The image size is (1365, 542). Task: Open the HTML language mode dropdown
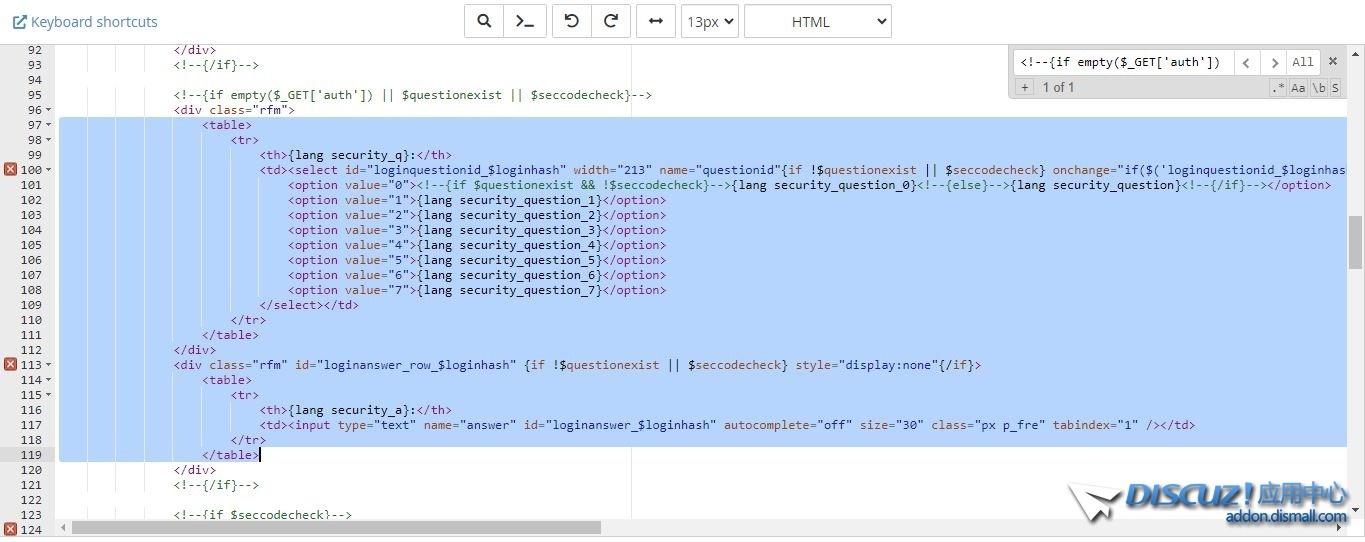click(x=817, y=21)
